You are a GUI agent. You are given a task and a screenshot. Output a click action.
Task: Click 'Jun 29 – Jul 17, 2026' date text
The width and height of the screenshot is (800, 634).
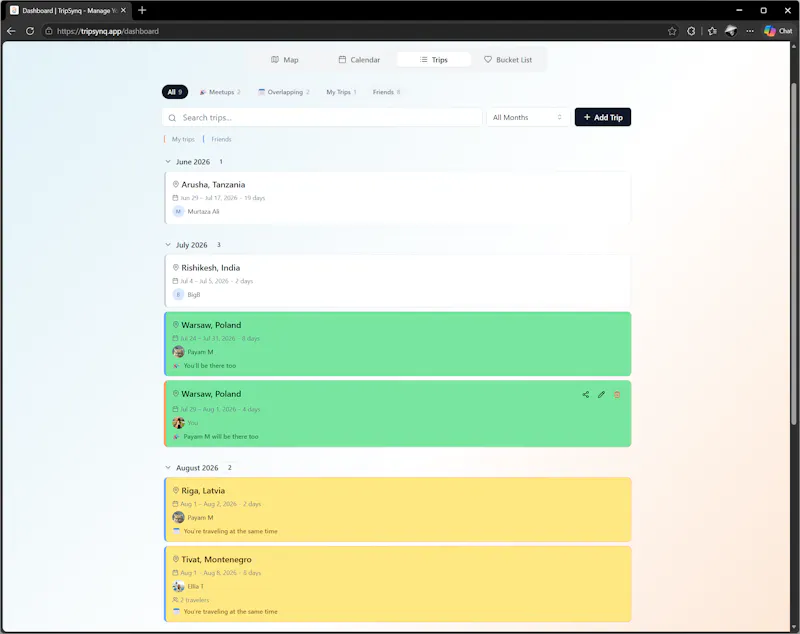tap(209, 198)
